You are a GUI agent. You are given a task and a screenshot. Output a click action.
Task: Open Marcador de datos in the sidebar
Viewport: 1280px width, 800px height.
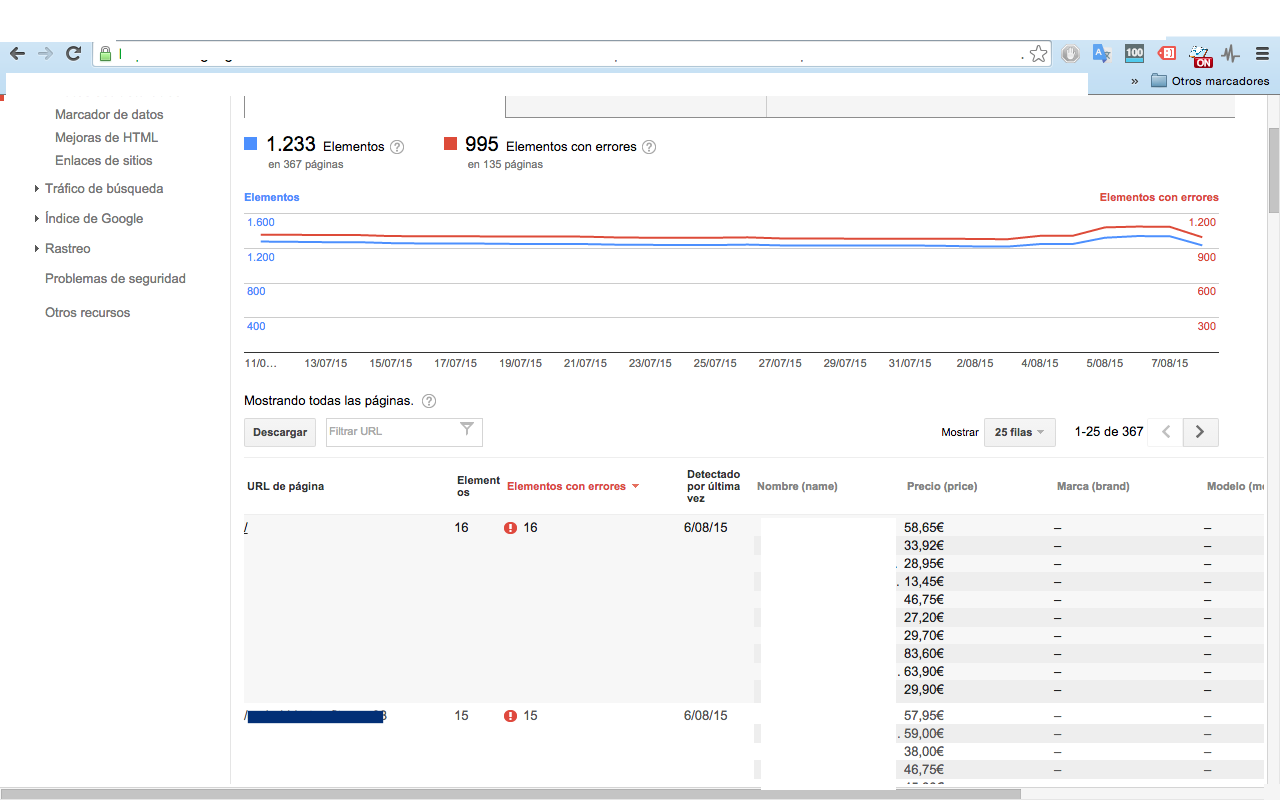click(x=109, y=115)
